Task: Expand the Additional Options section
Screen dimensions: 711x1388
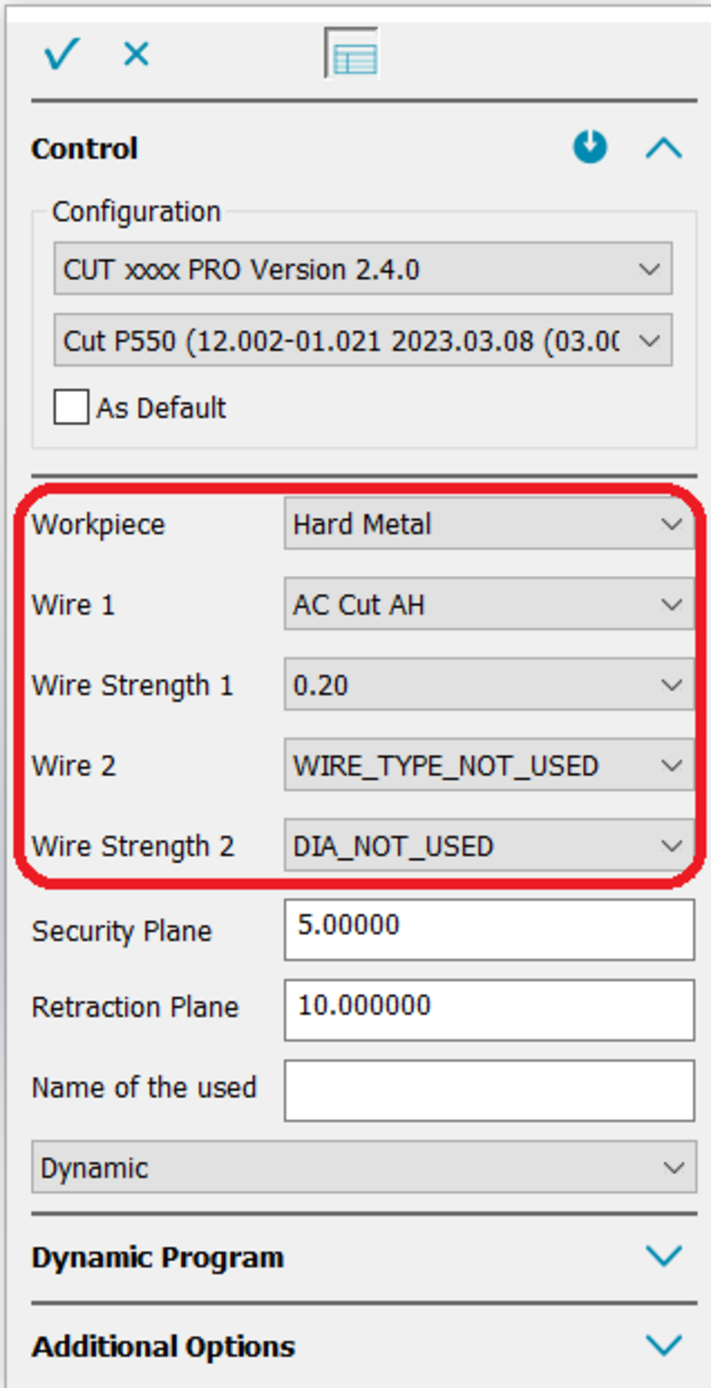Action: 663,1345
